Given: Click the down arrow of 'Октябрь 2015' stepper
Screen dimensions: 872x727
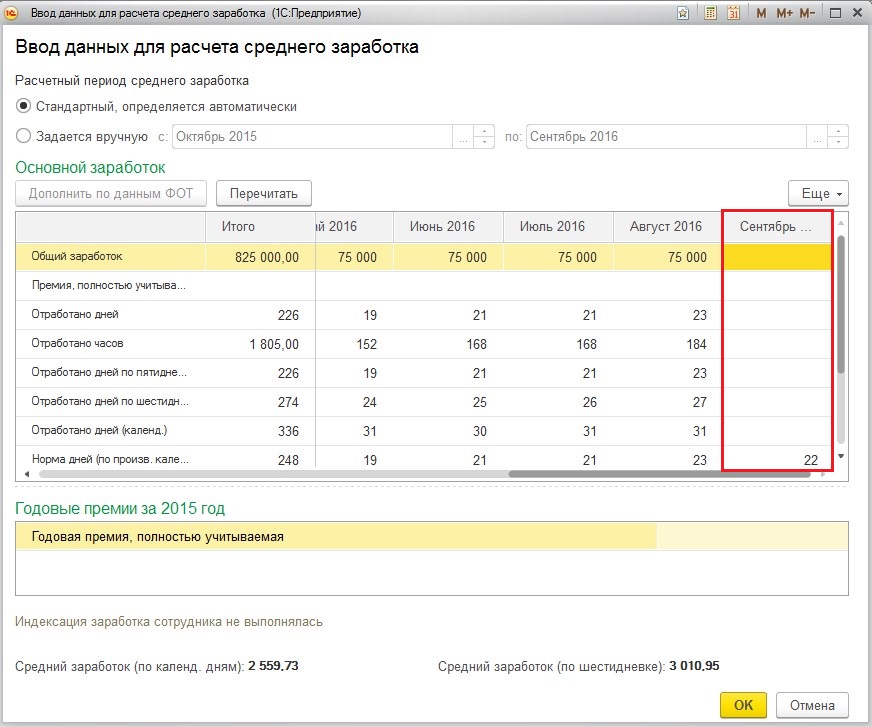Looking at the screenshot, I should pyautogui.click(x=484, y=142).
